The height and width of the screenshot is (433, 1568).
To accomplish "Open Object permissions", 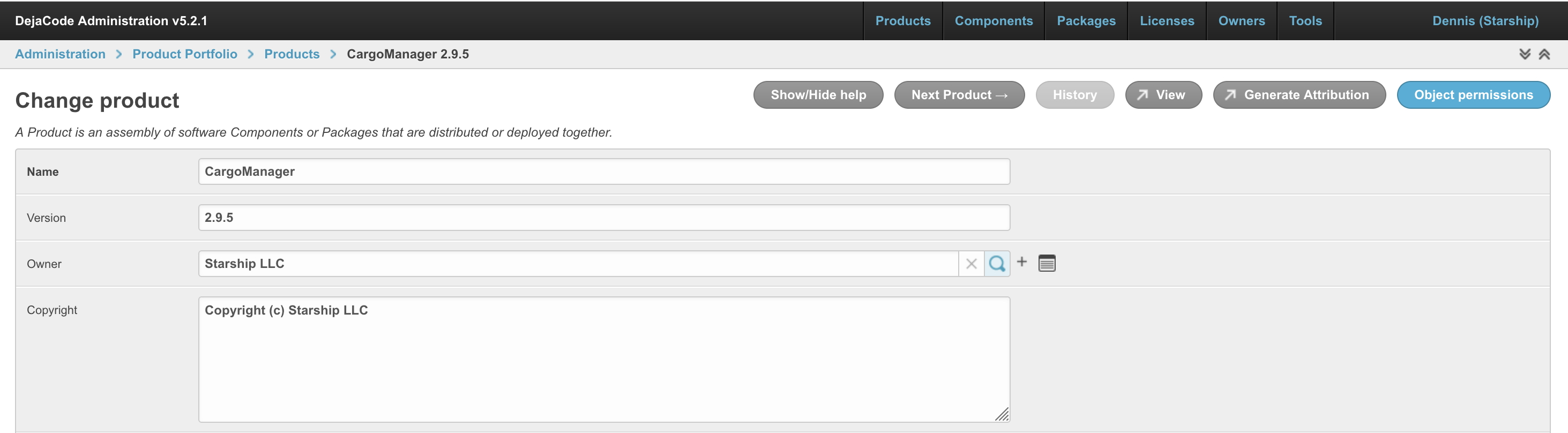I will coord(1473,95).
